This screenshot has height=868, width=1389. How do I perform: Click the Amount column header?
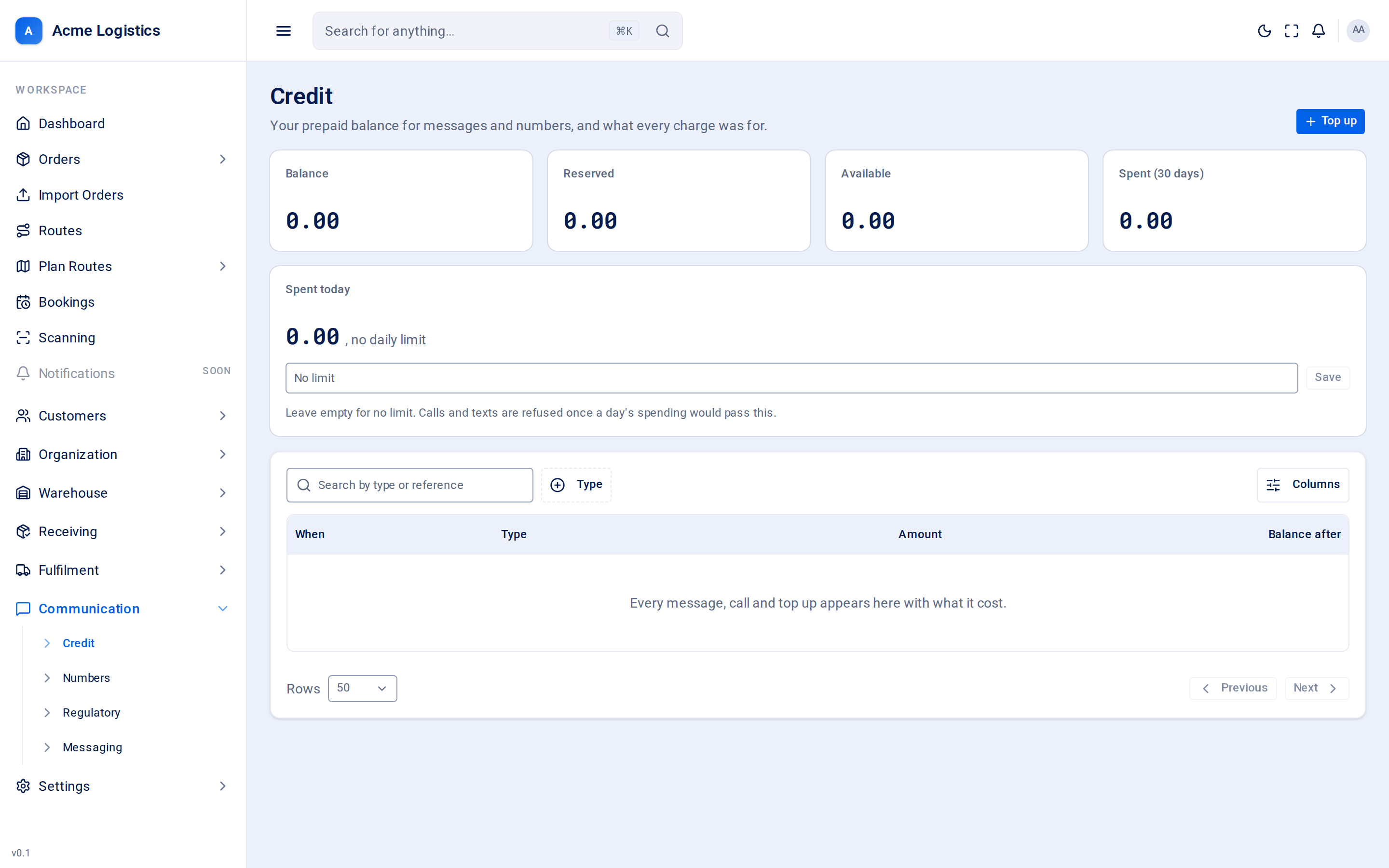click(x=920, y=534)
